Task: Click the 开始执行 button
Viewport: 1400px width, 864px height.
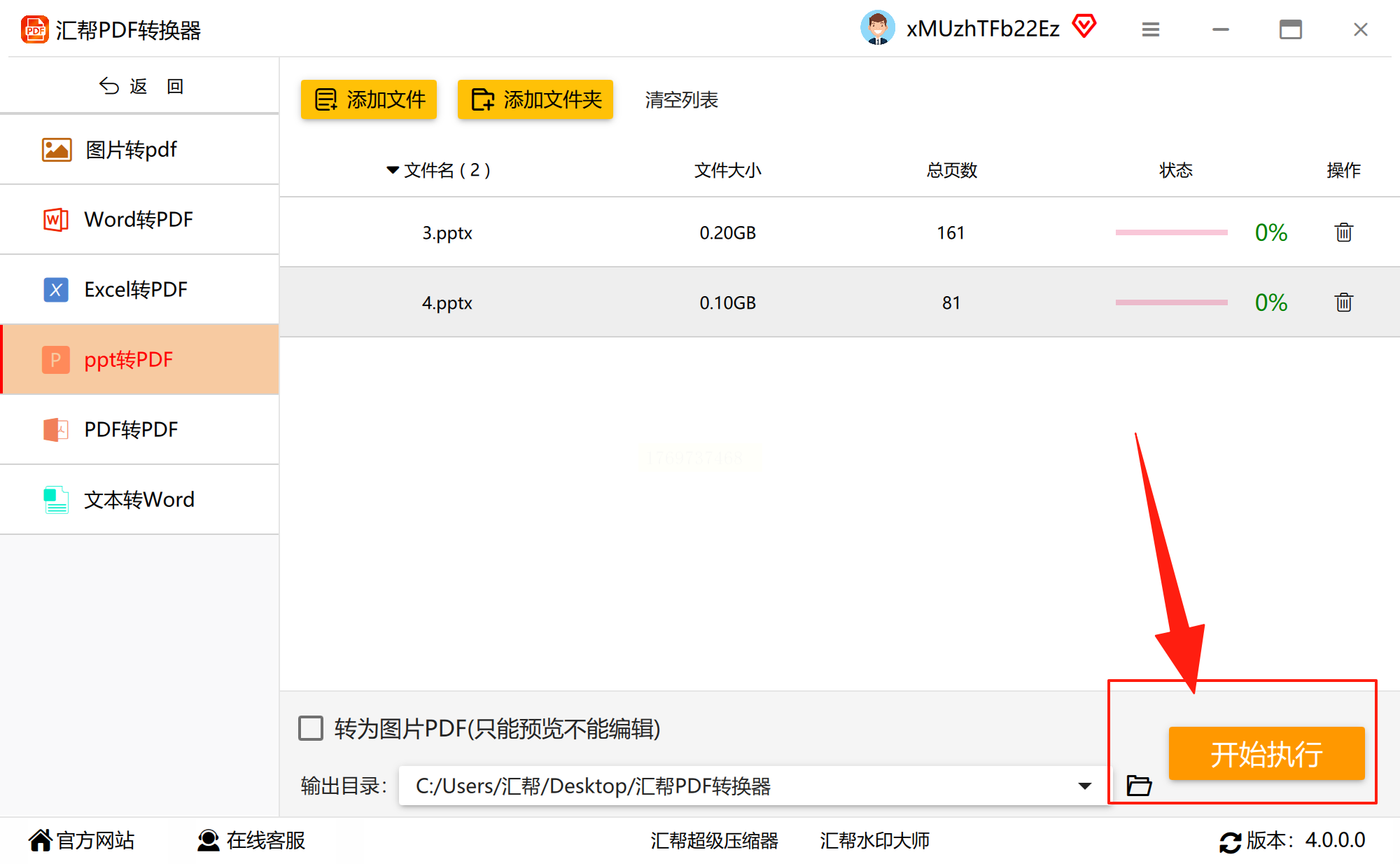Action: click(x=1266, y=754)
